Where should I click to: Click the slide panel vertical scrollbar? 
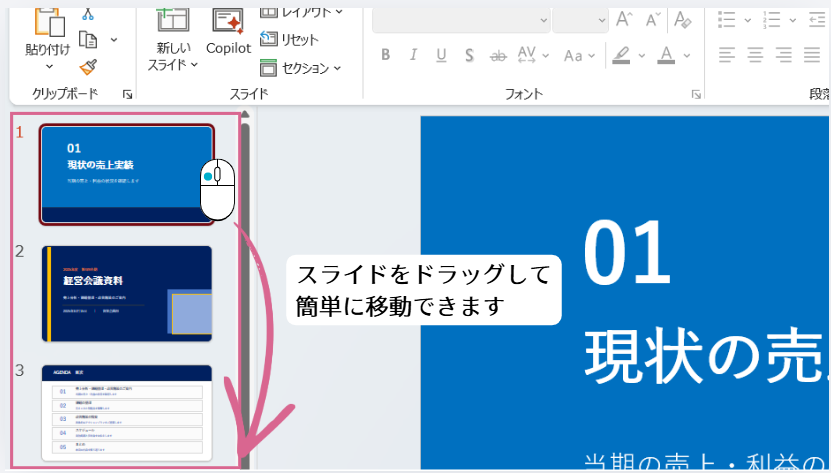click(x=245, y=294)
